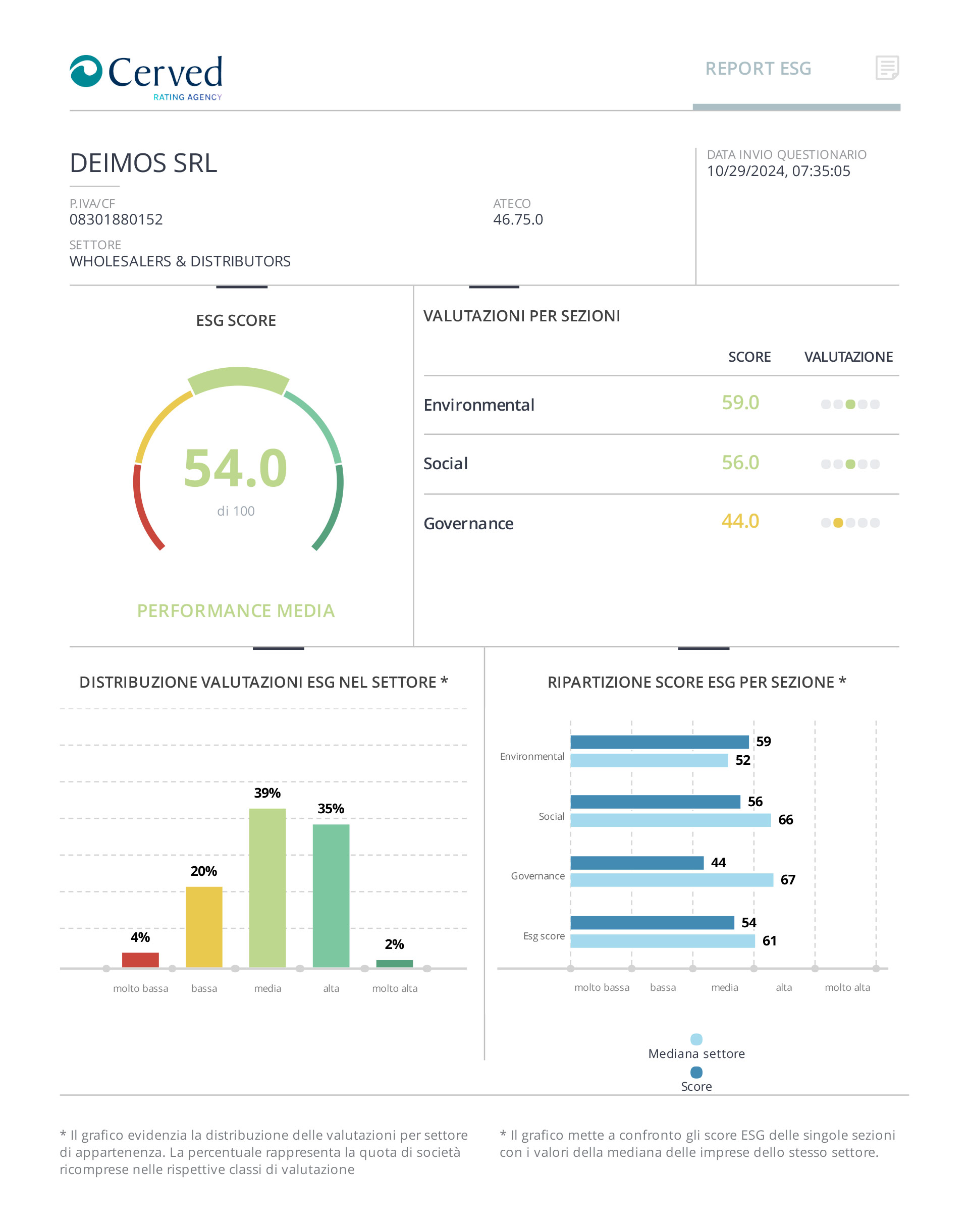Click the Governance sector median bar valued 67
Viewport: 969px width, 1232px height.
[x=672, y=880]
